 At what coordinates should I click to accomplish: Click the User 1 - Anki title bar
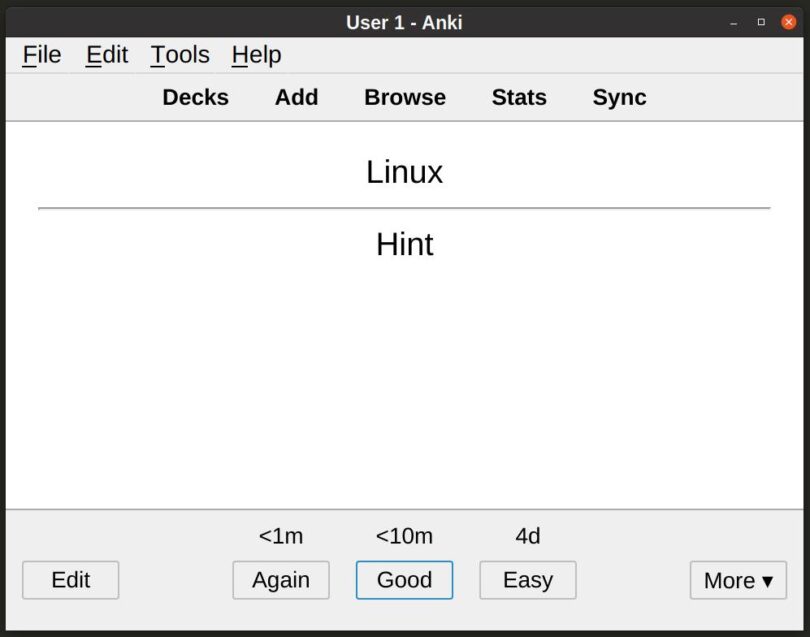pyautogui.click(x=404, y=22)
